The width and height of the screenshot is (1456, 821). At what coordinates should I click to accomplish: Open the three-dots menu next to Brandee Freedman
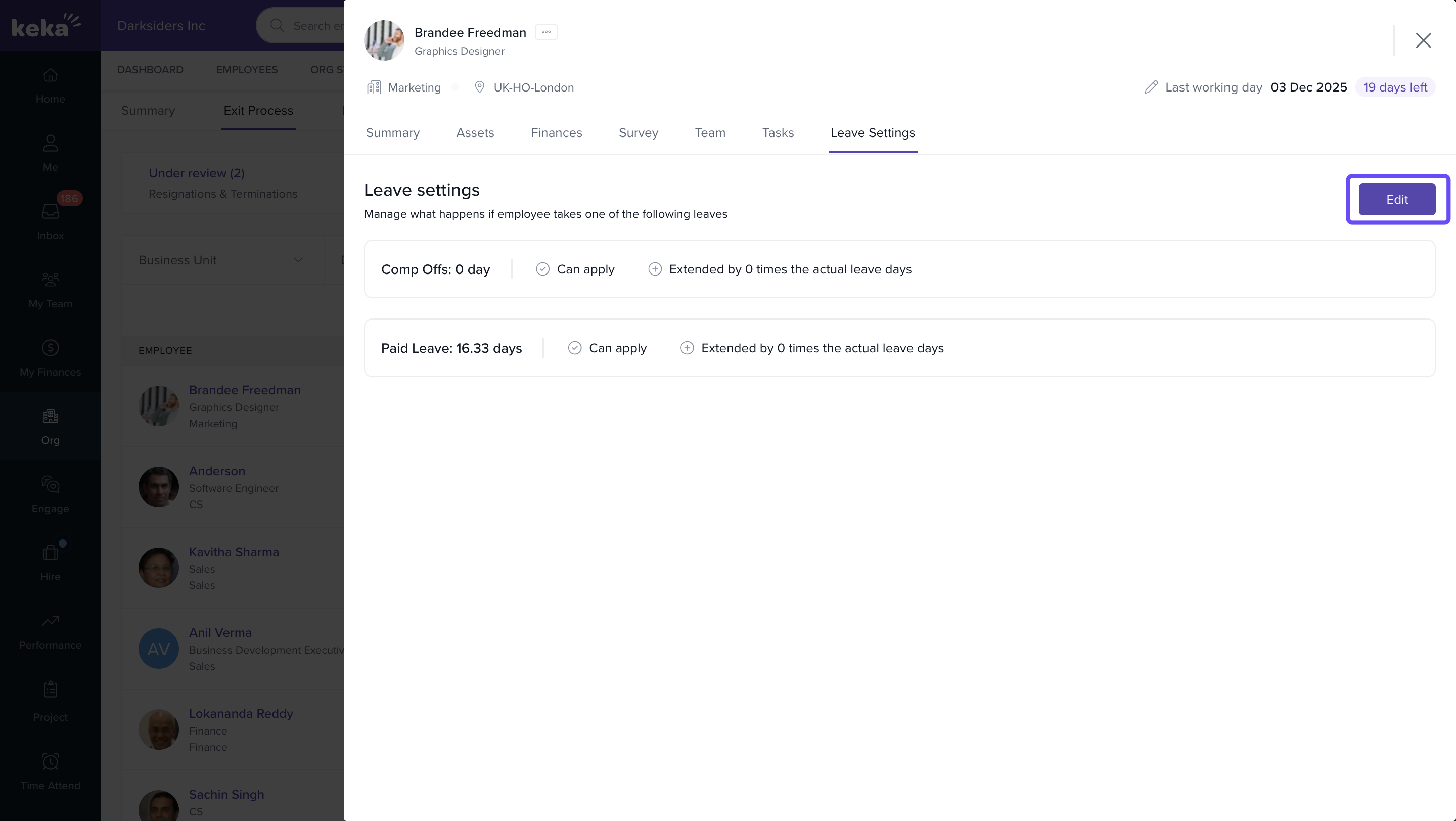point(546,32)
